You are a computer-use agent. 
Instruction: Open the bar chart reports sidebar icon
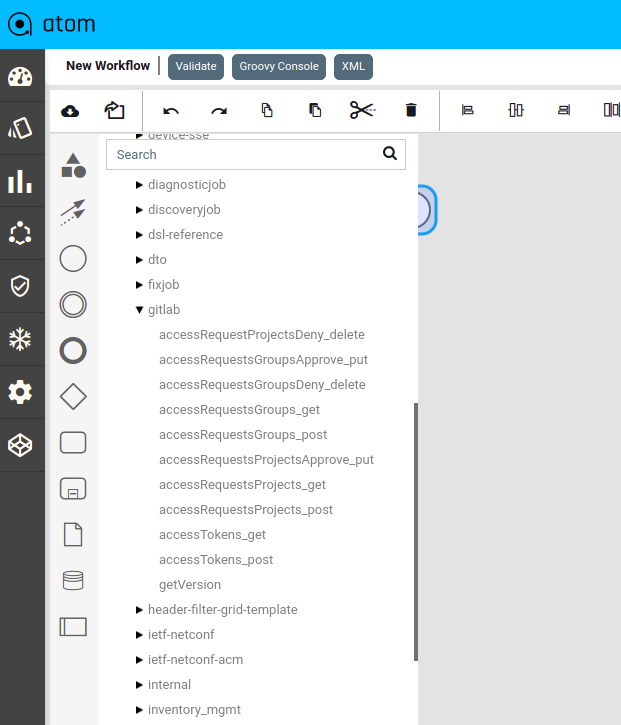tap(20, 181)
